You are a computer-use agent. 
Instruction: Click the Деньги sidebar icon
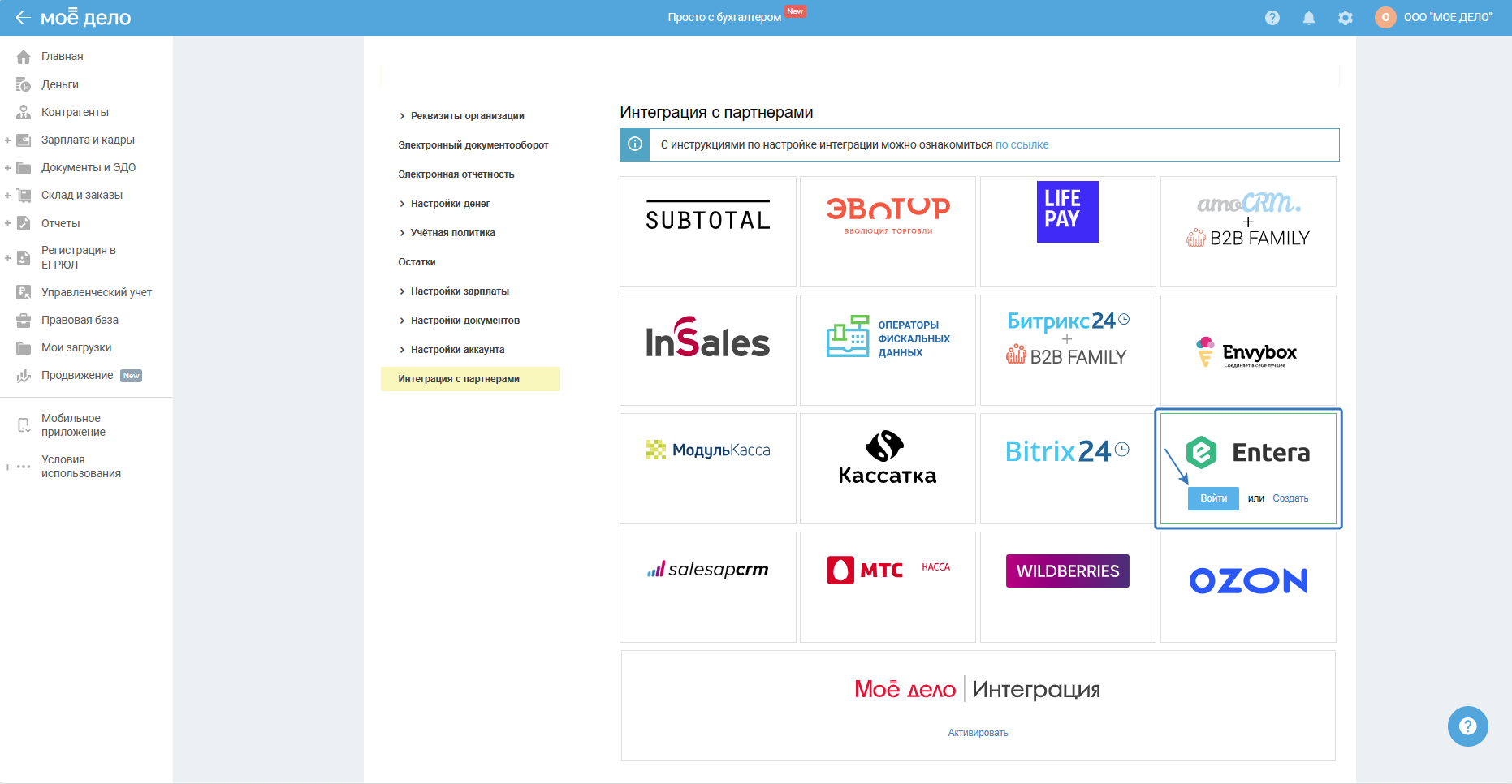click(24, 84)
